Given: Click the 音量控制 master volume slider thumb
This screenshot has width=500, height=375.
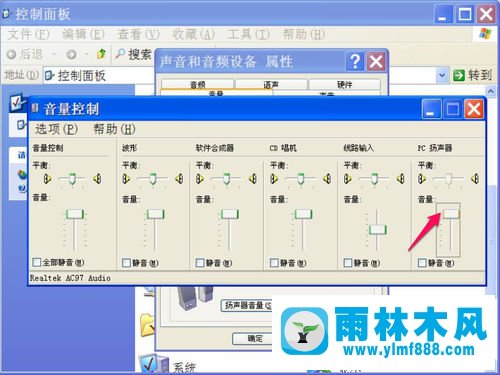Looking at the screenshot, I should pos(74,214).
